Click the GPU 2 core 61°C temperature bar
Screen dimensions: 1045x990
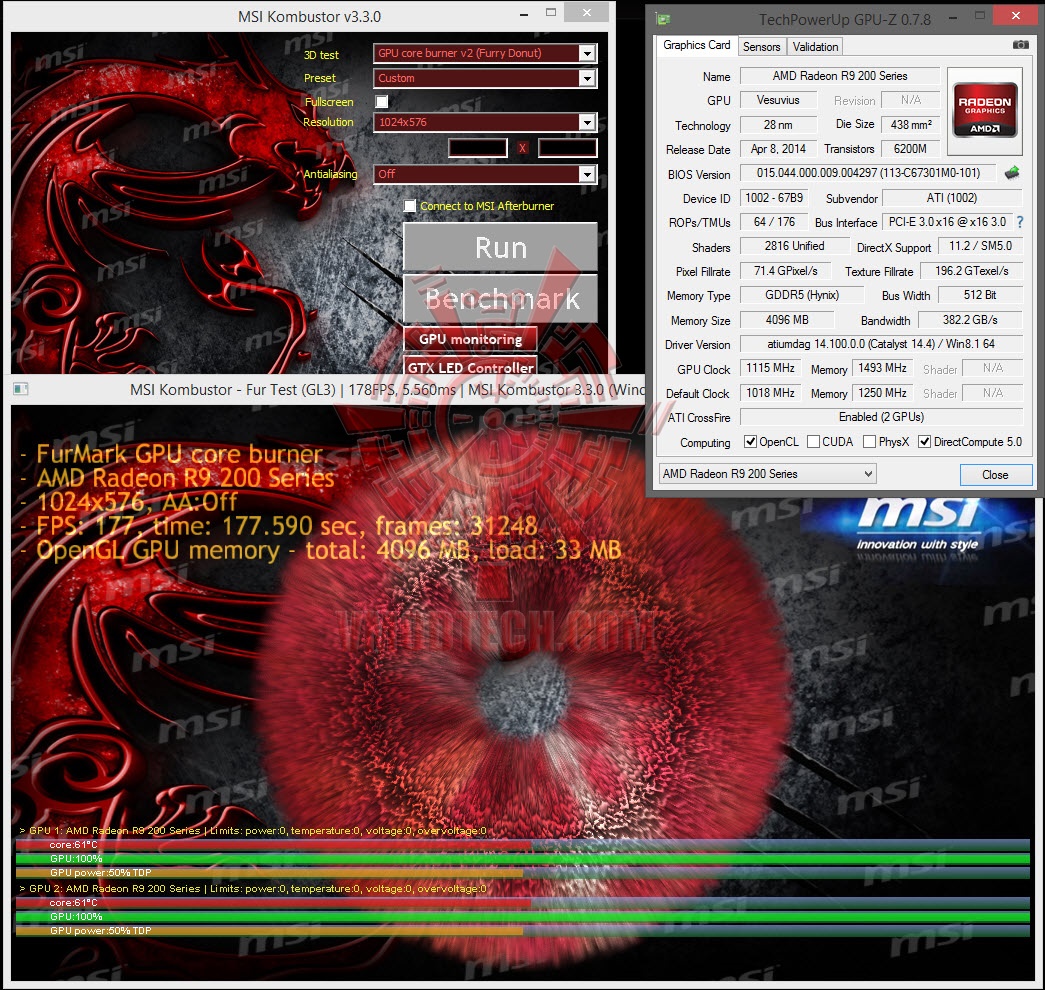point(522,903)
